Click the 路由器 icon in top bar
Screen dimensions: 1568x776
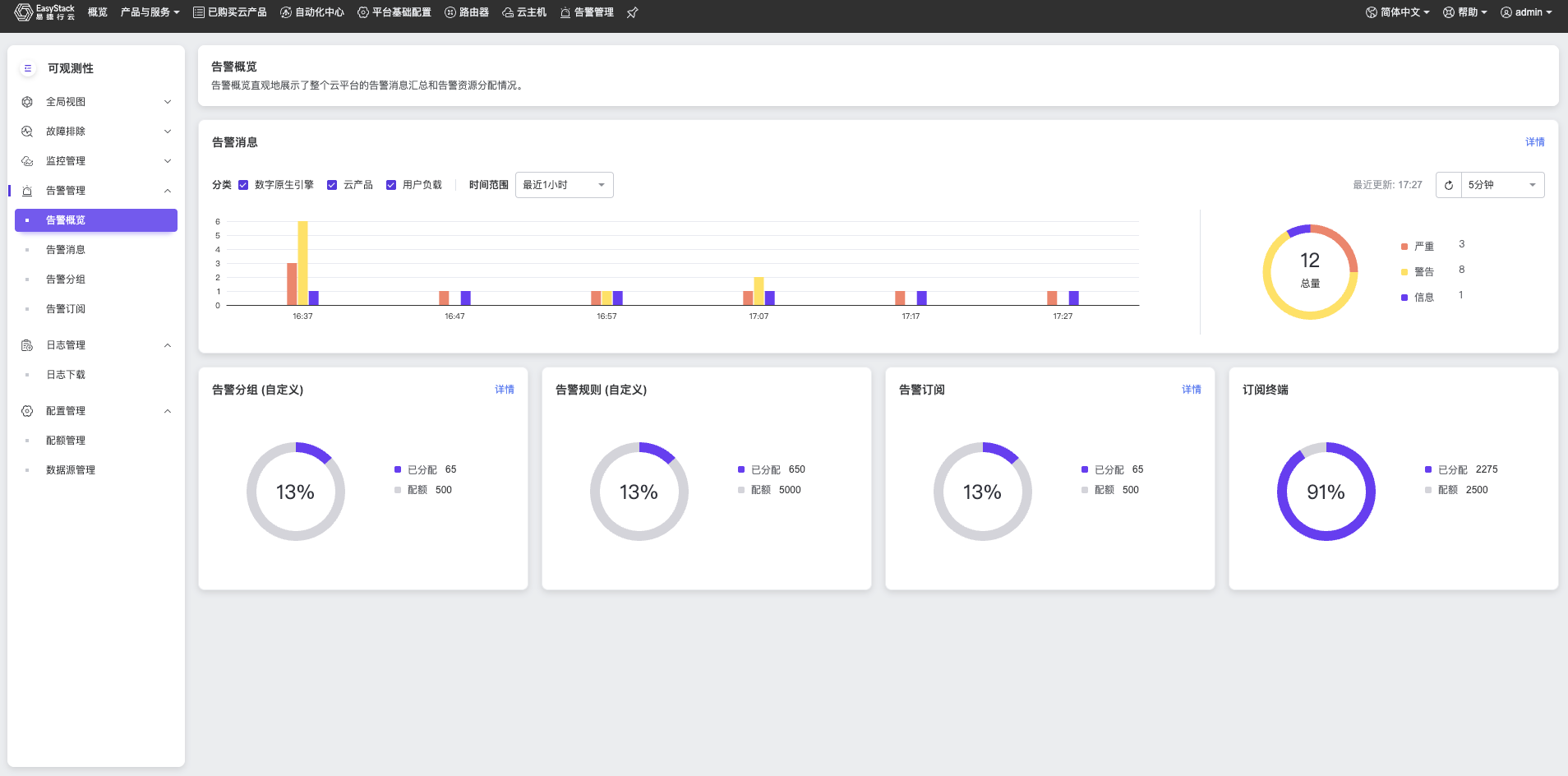pos(450,12)
